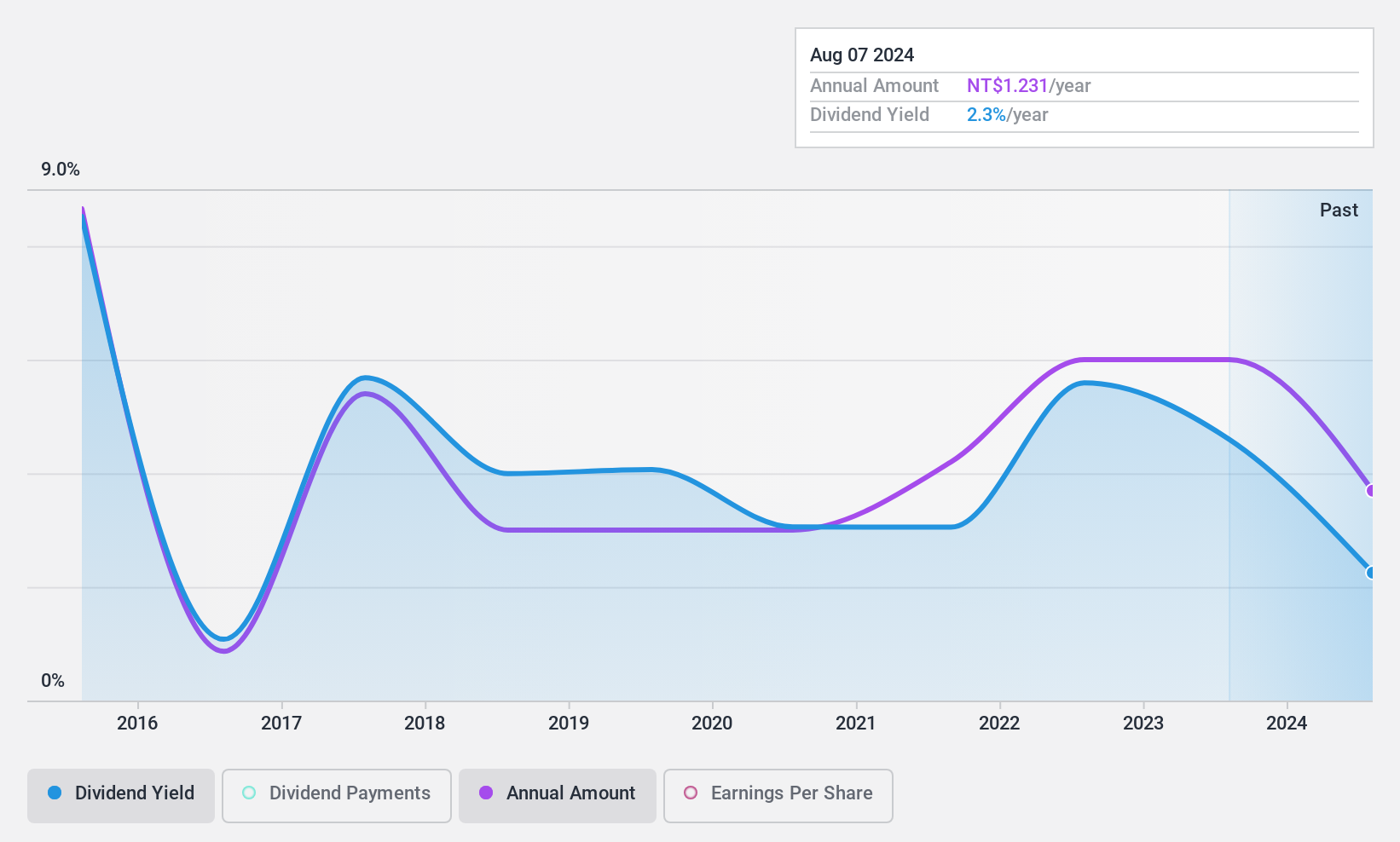Image resolution: width=1400 pixels, height=842 pixels.
Task: Enable the Dividend Payments series
Action: (337, 795)
